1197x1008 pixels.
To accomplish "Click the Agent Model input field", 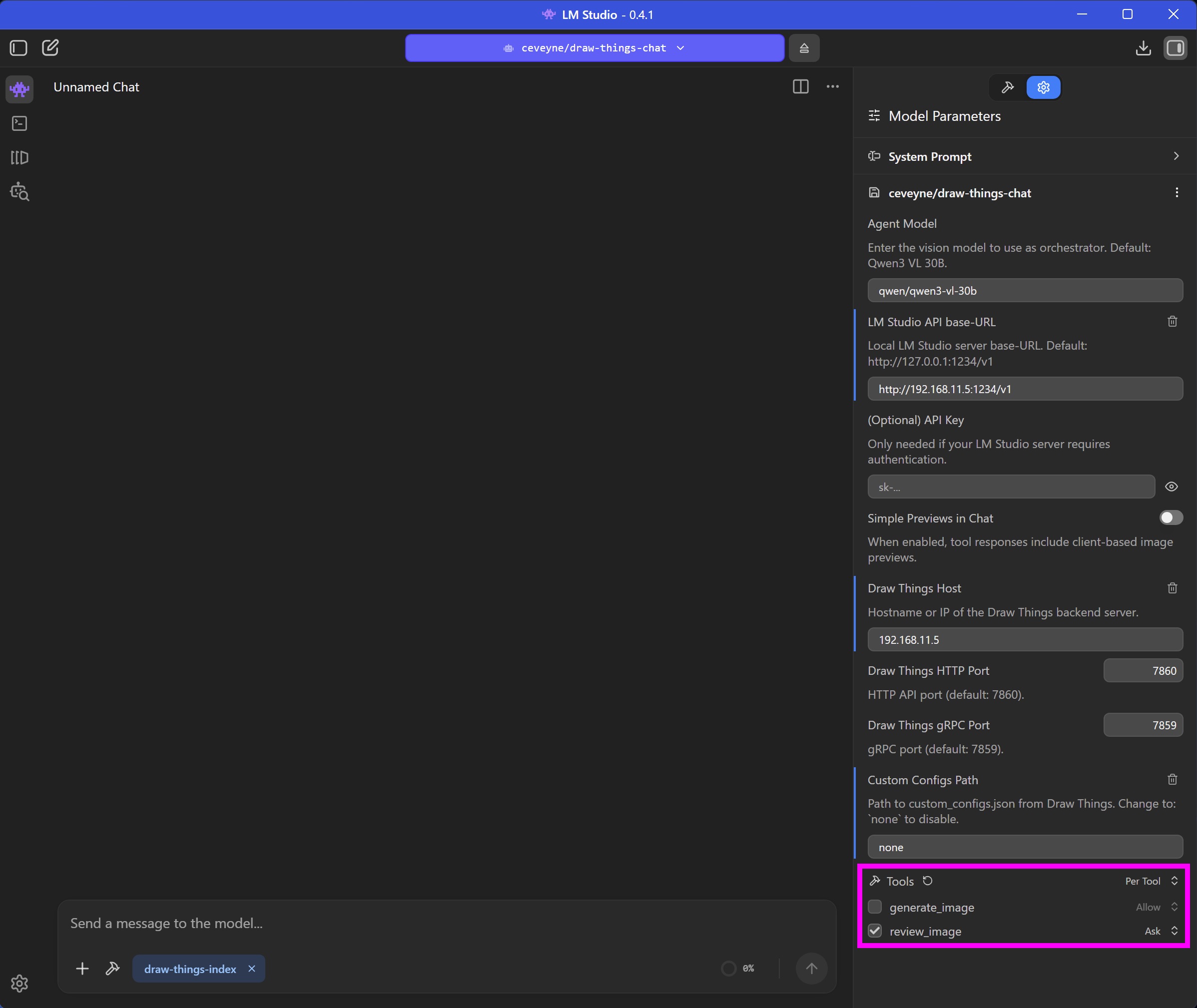I will pos(1025,290).
